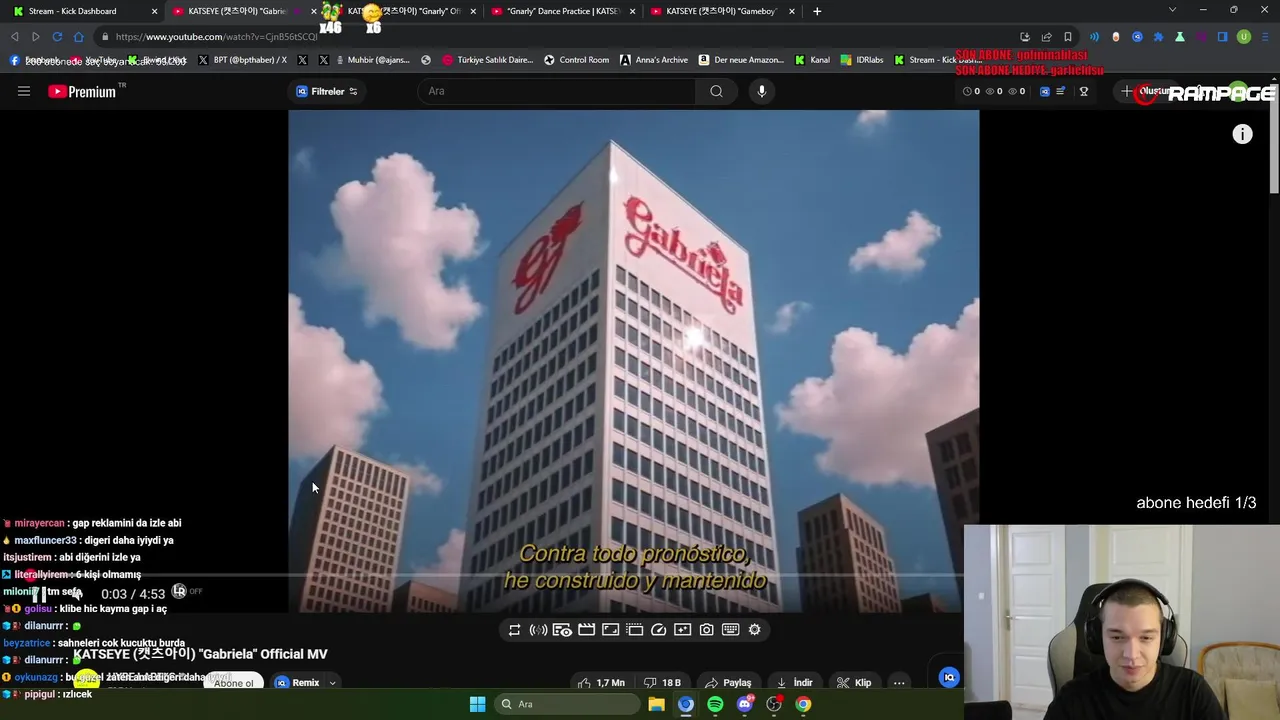Start voice search with microphone icon

coord(762,91)
